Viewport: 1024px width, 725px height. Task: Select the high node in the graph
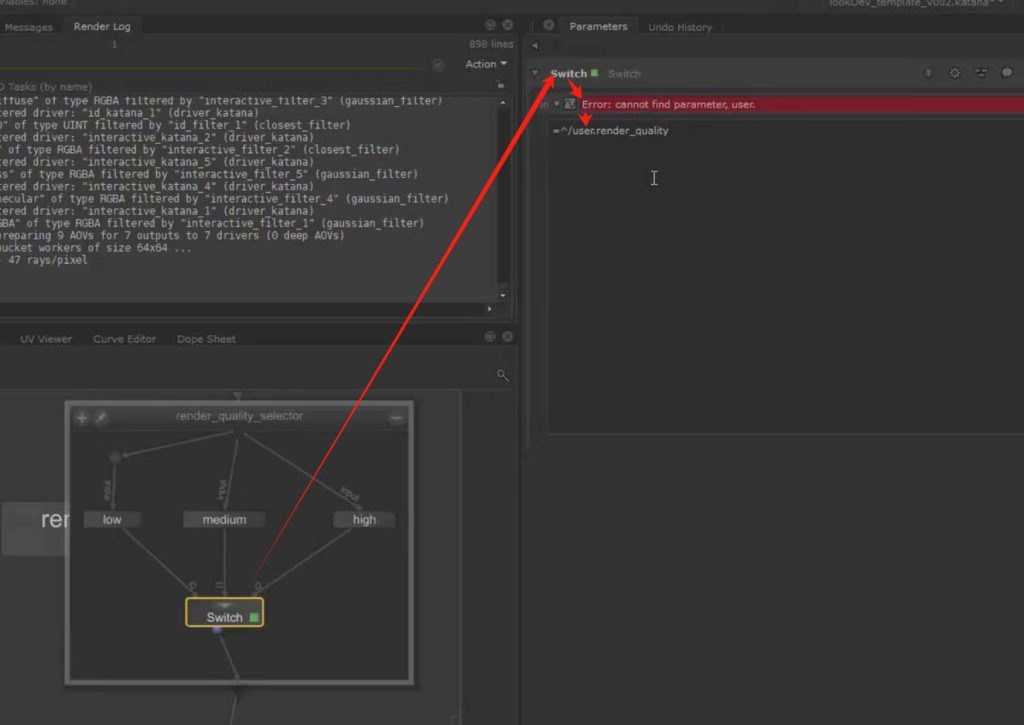[364, 520]
